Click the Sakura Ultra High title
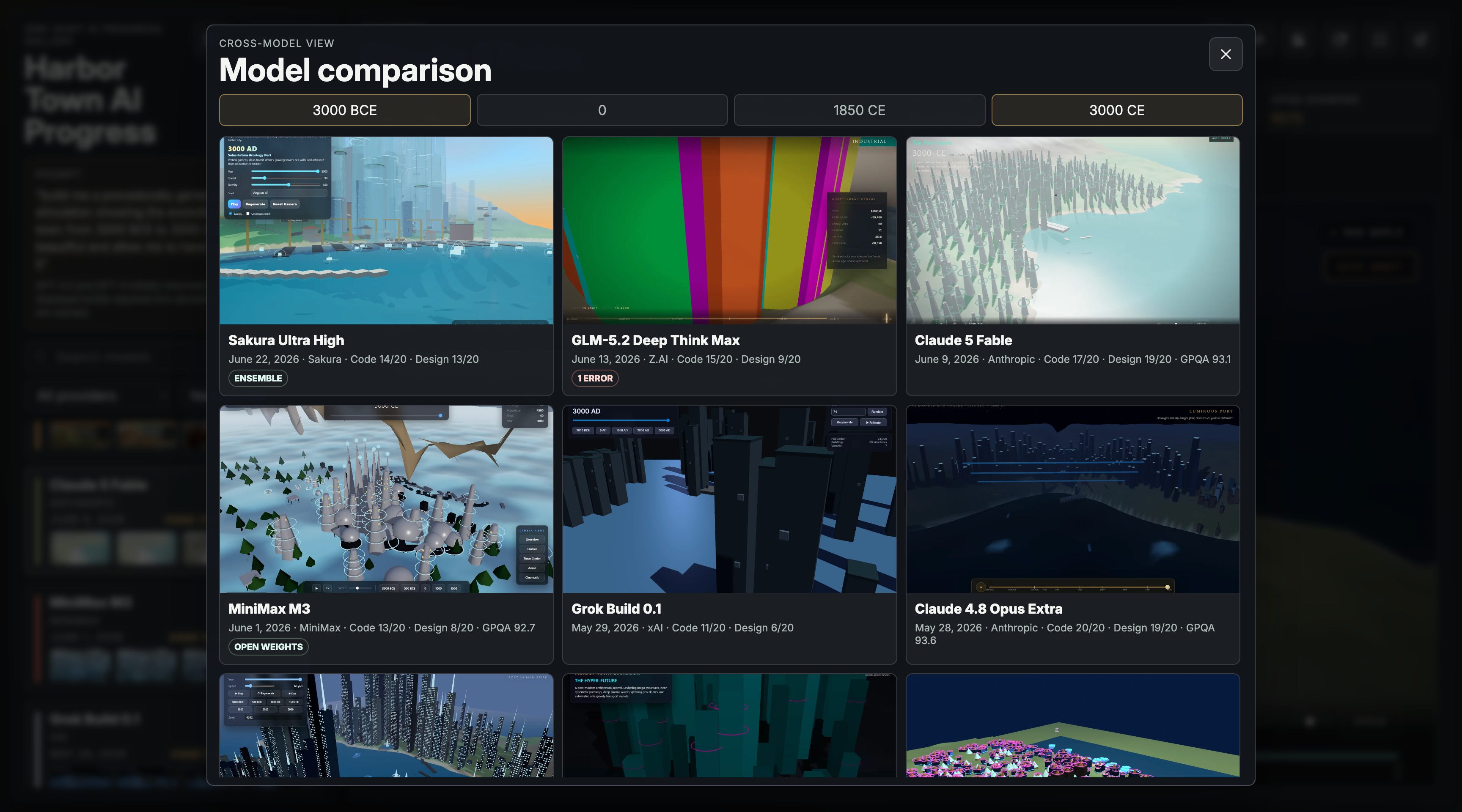1462x812 pixels. pos(286,340)
